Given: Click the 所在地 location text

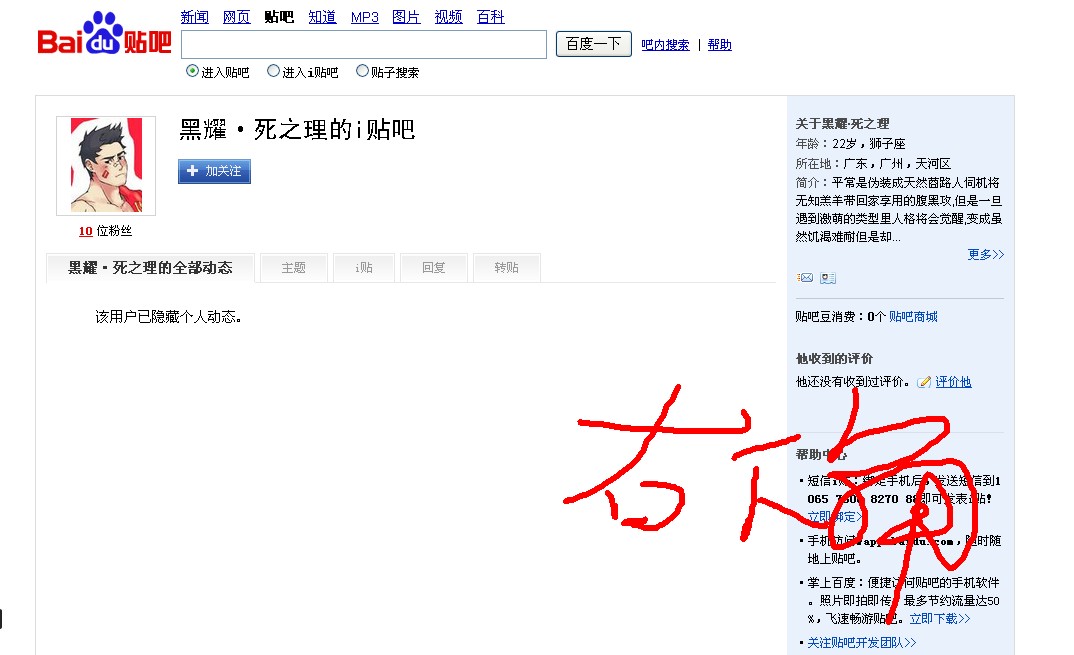Looking at the screenshot, I should coord(873,164).
